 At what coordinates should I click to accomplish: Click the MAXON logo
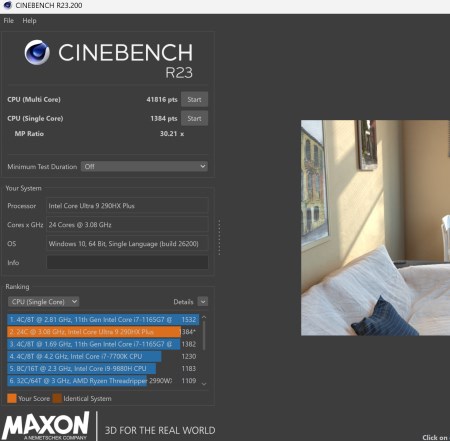[x=46, y=426]
